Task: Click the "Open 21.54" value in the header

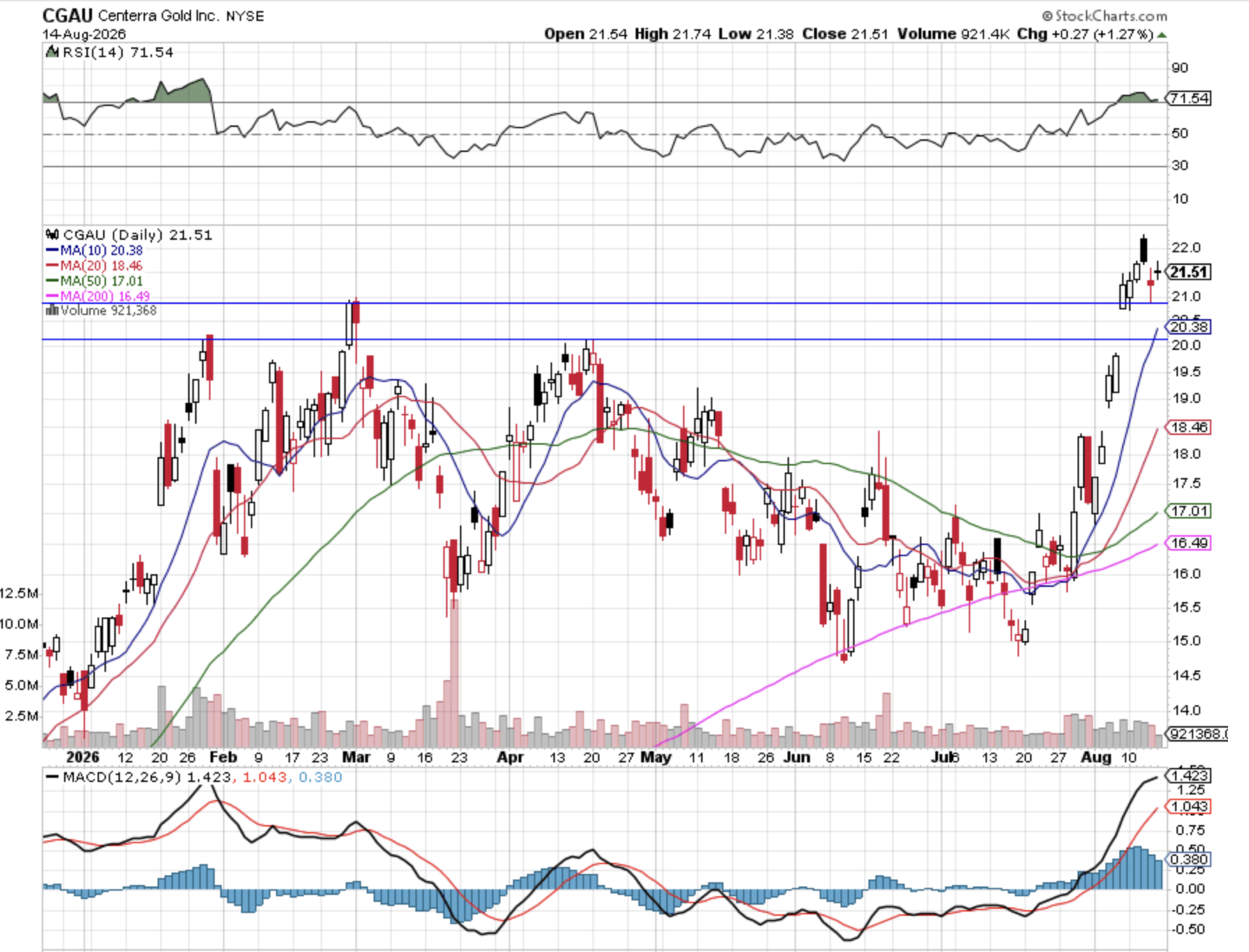Action: 585,34
